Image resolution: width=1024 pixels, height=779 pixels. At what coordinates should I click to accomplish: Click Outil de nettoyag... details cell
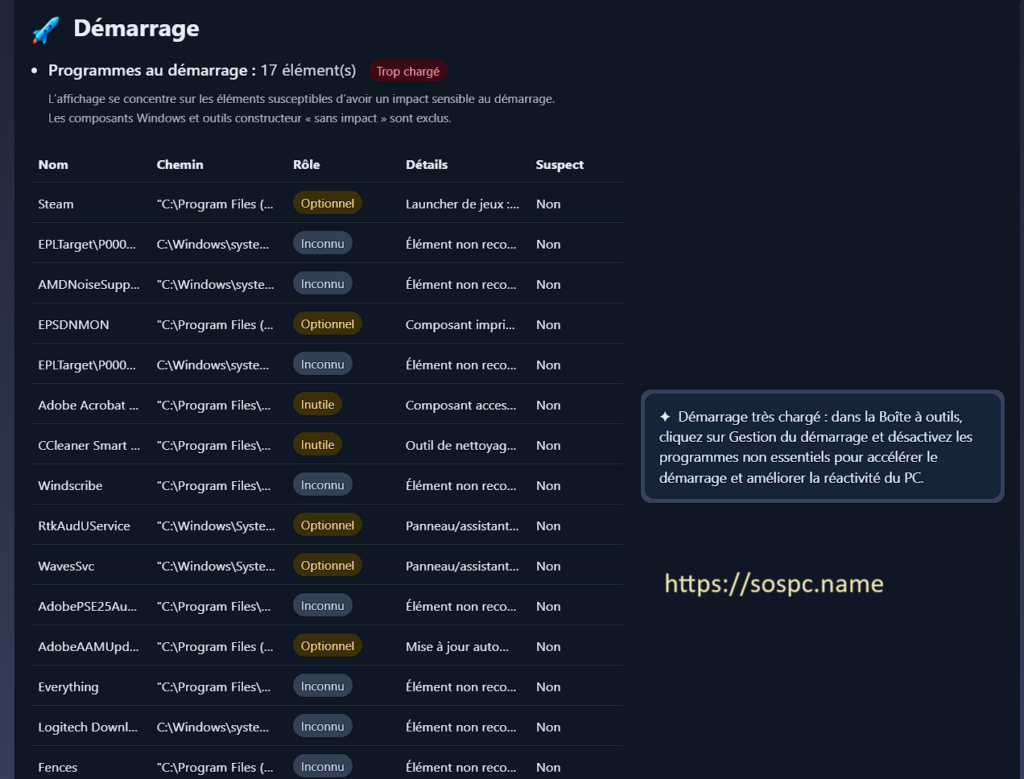point(460,445)
